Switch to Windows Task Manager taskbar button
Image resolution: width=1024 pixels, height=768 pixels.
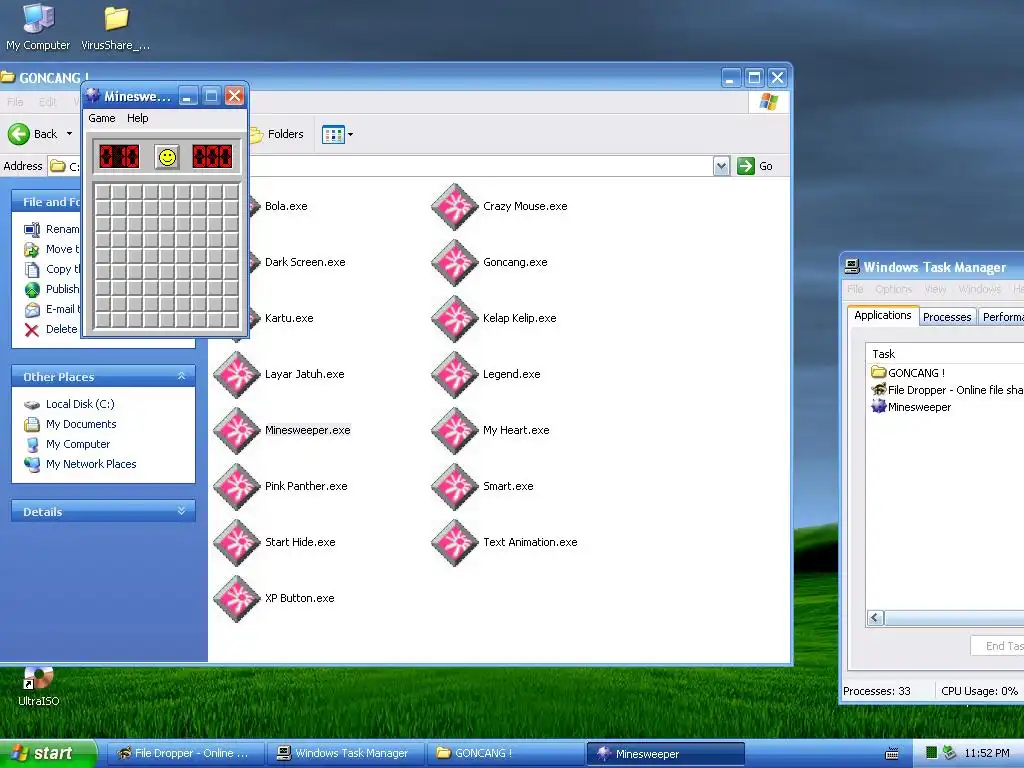tap(346, 754)
